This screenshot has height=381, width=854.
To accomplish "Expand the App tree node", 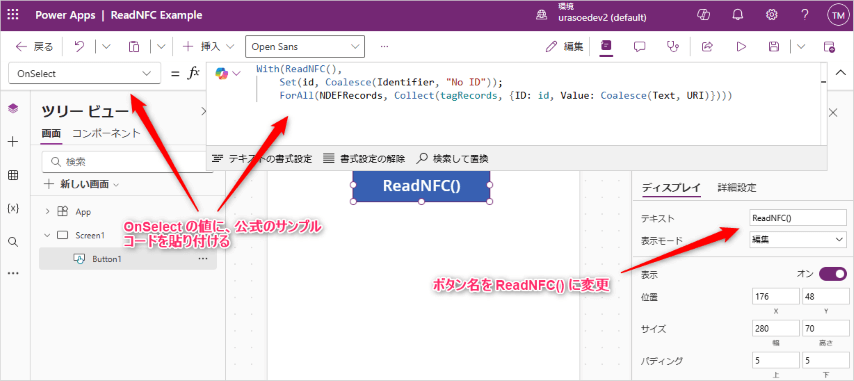I will [x=47, y=211].
